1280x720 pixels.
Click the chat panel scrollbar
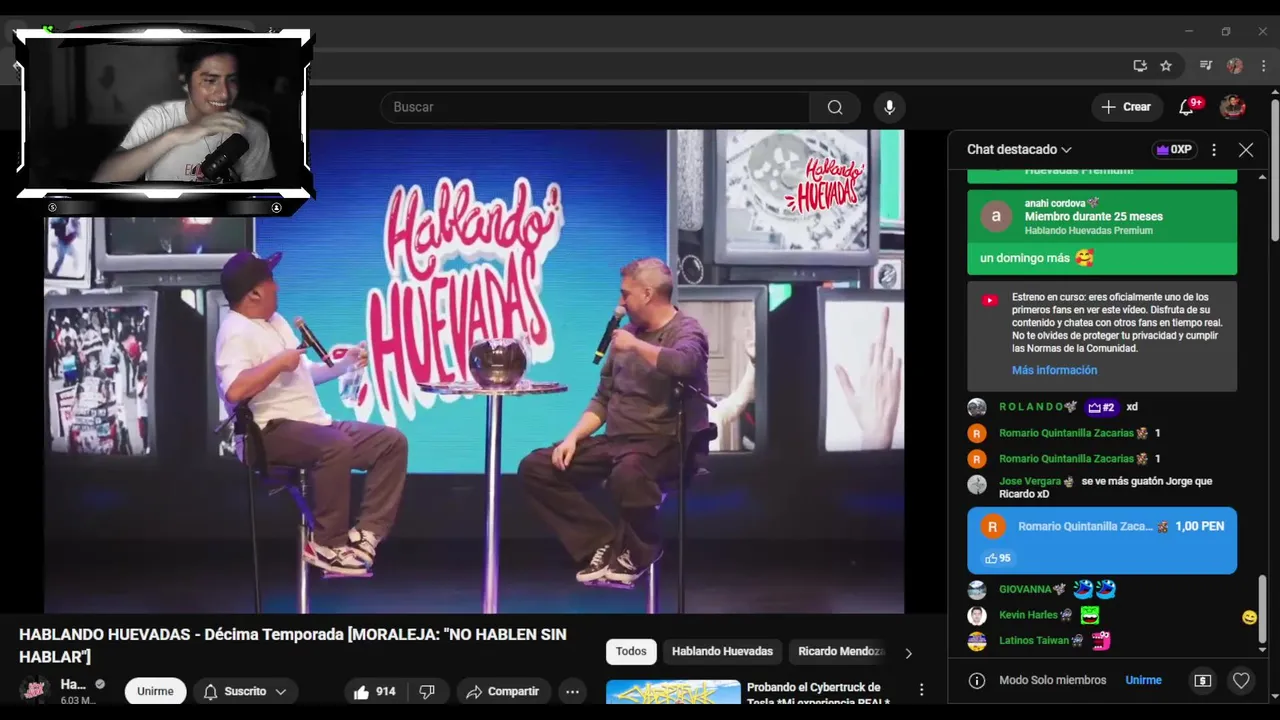[1262, 610]
